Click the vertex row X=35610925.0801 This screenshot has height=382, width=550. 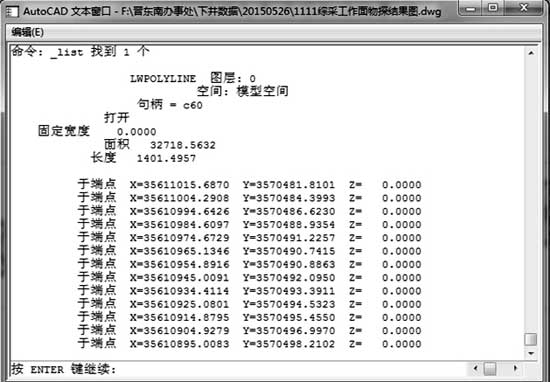tap(249, 304)
